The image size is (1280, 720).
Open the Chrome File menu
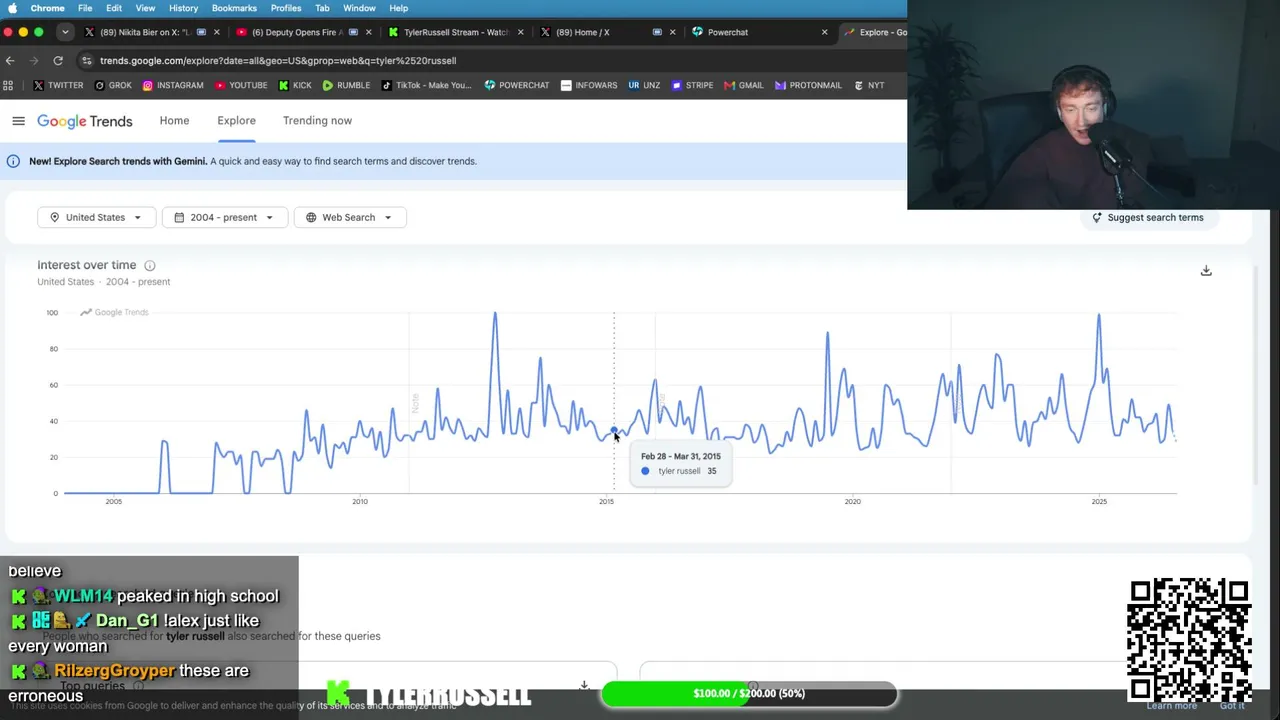[x=85, y=8]
